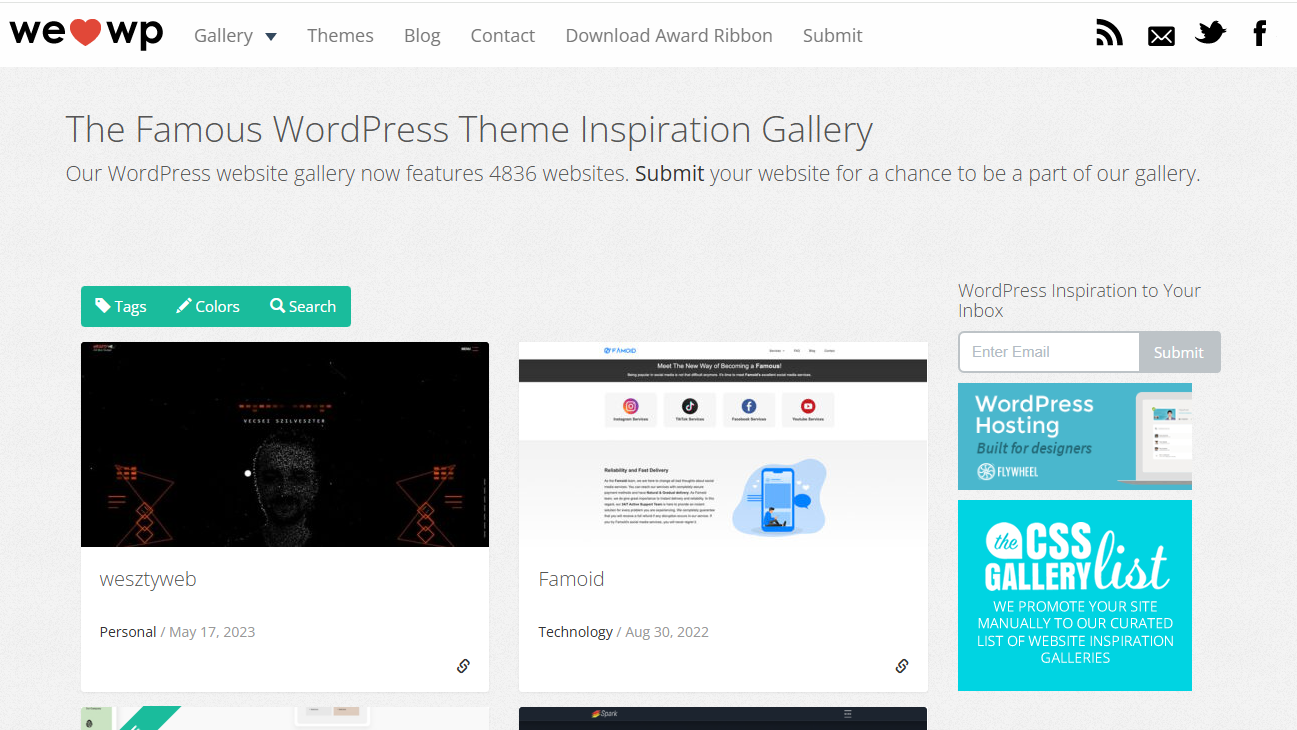
Task: Click the We Love WP heart logo
Action: (86, 33)
